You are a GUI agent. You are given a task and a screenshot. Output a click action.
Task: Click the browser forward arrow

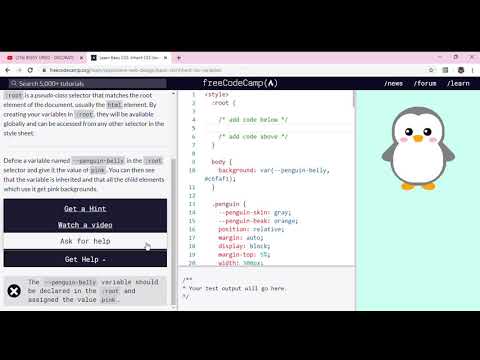tap(19, 70)
